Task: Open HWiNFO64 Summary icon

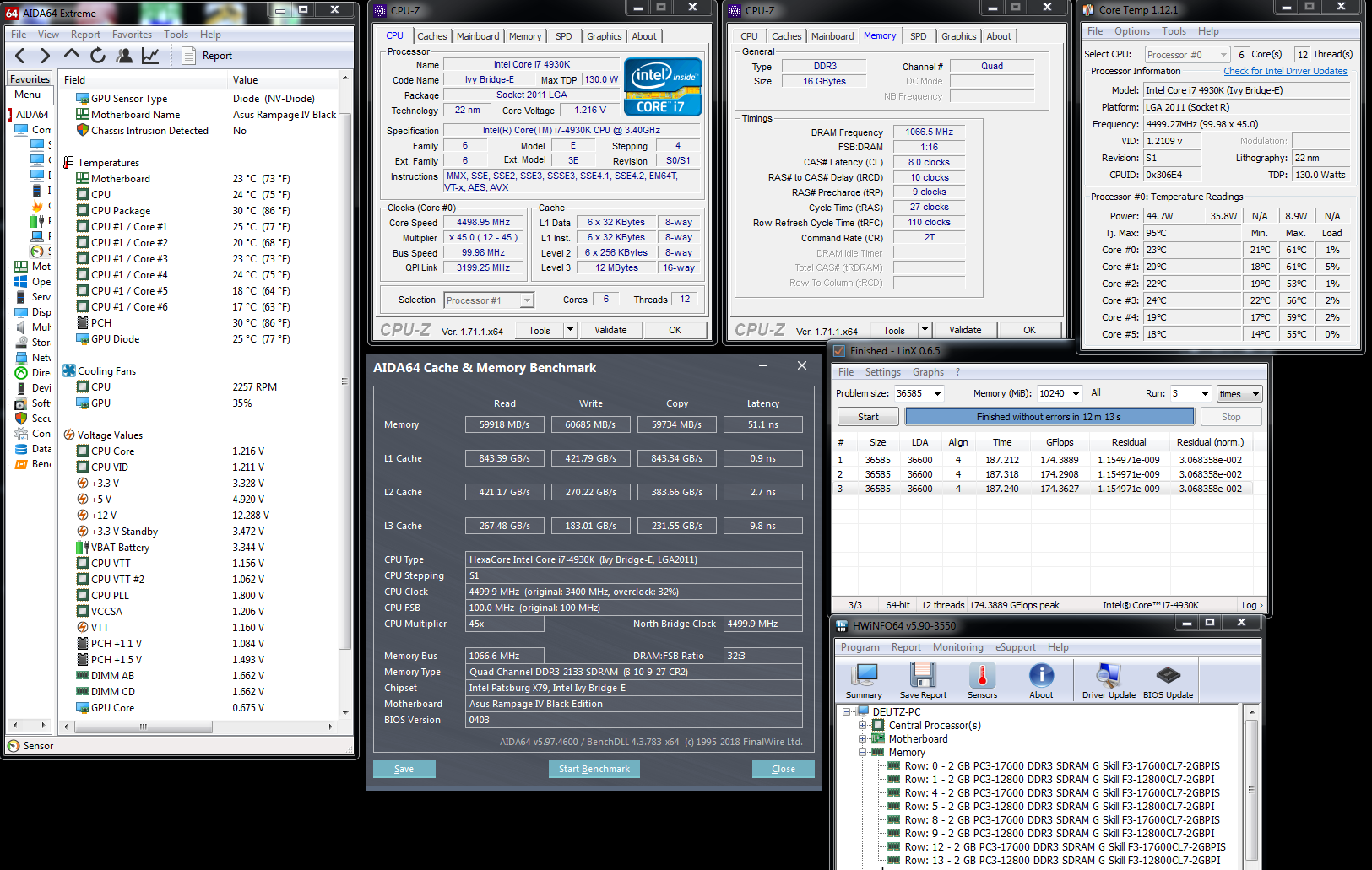Action: (865, 681)
